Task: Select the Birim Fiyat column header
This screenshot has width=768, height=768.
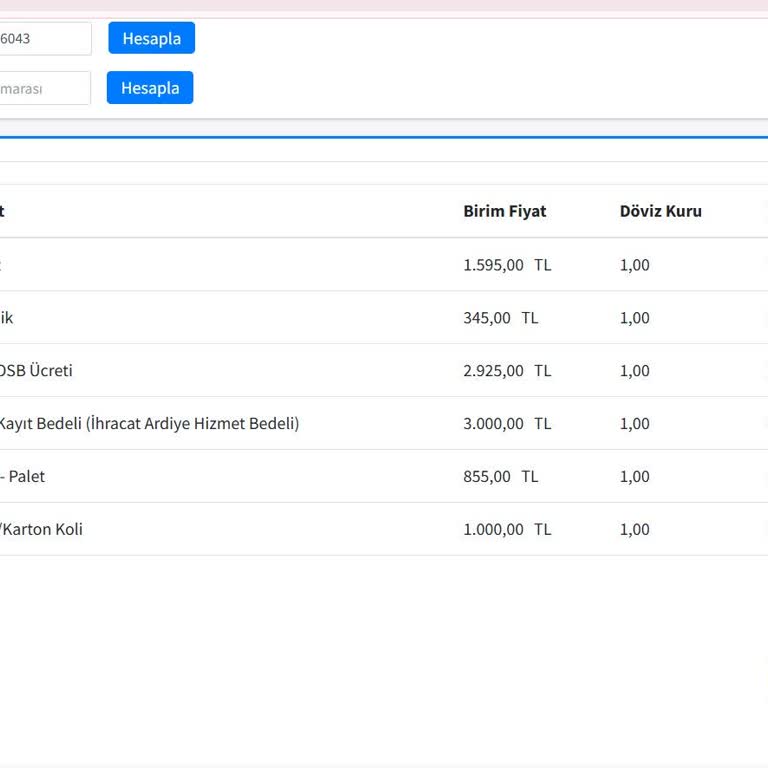Action: 504,211
